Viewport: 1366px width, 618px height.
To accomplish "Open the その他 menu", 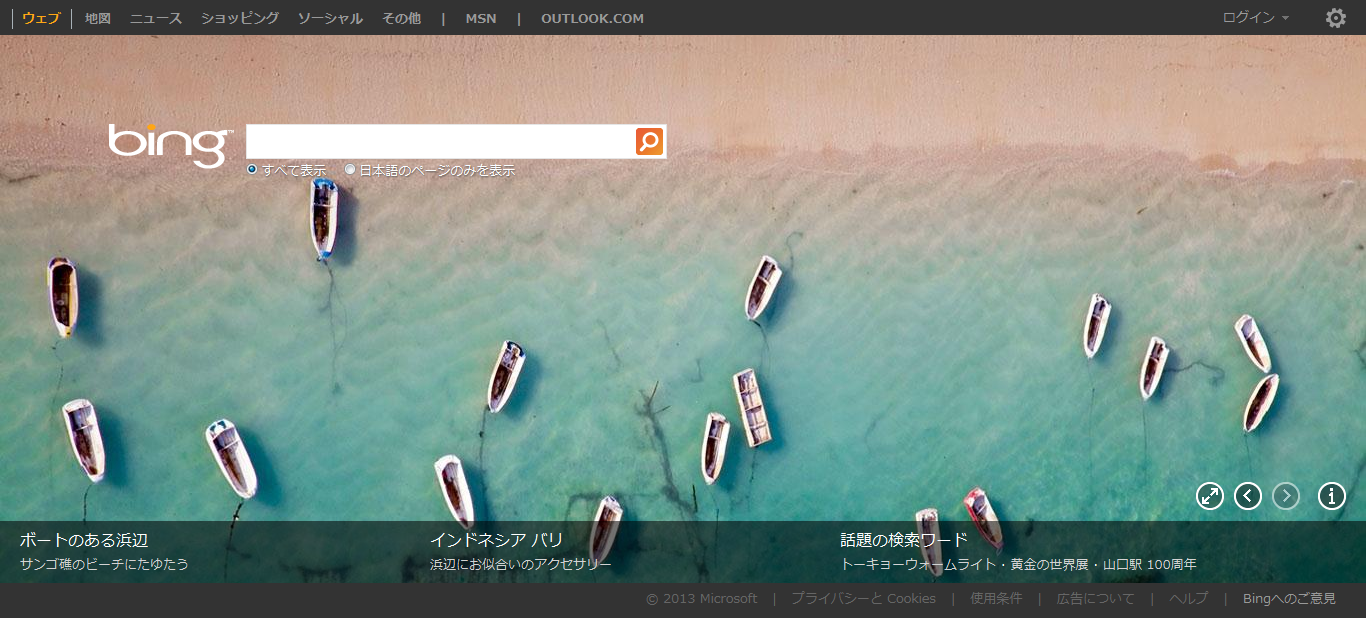I will click(401, 18).
